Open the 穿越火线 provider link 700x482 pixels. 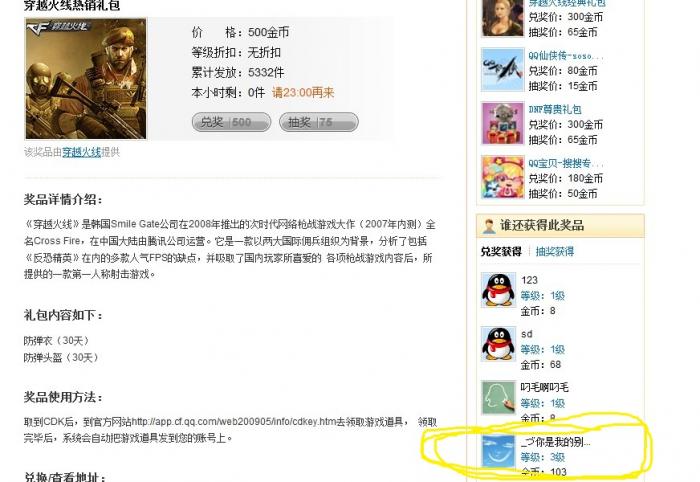point(82,152)
